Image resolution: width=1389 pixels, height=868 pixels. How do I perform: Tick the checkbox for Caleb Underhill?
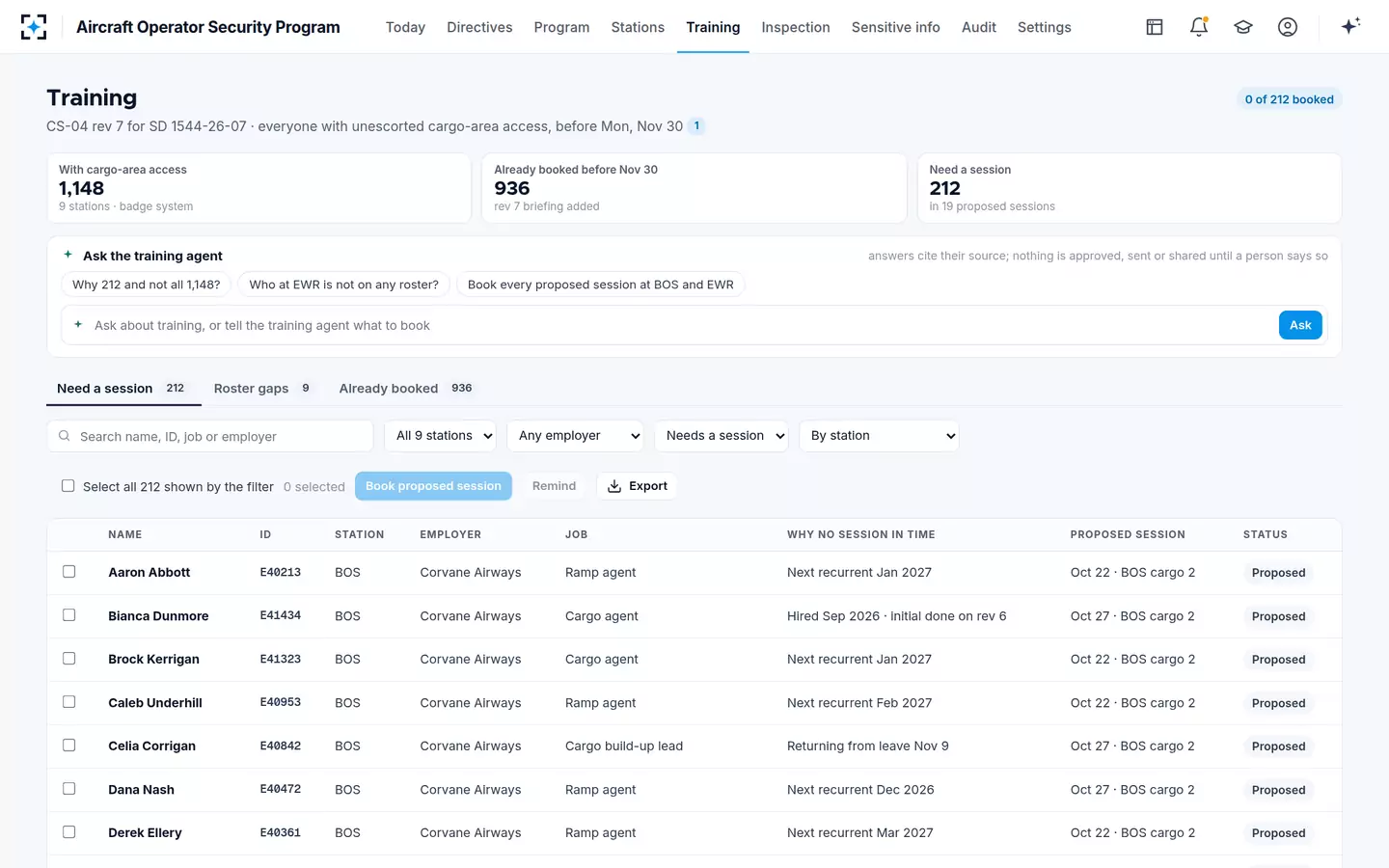69,702
